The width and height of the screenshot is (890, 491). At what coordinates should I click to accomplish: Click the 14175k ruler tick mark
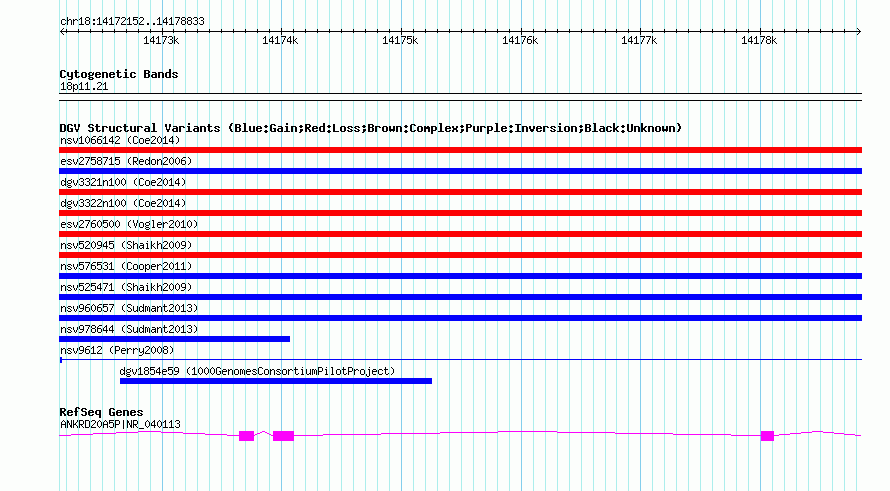coord(401,32)
